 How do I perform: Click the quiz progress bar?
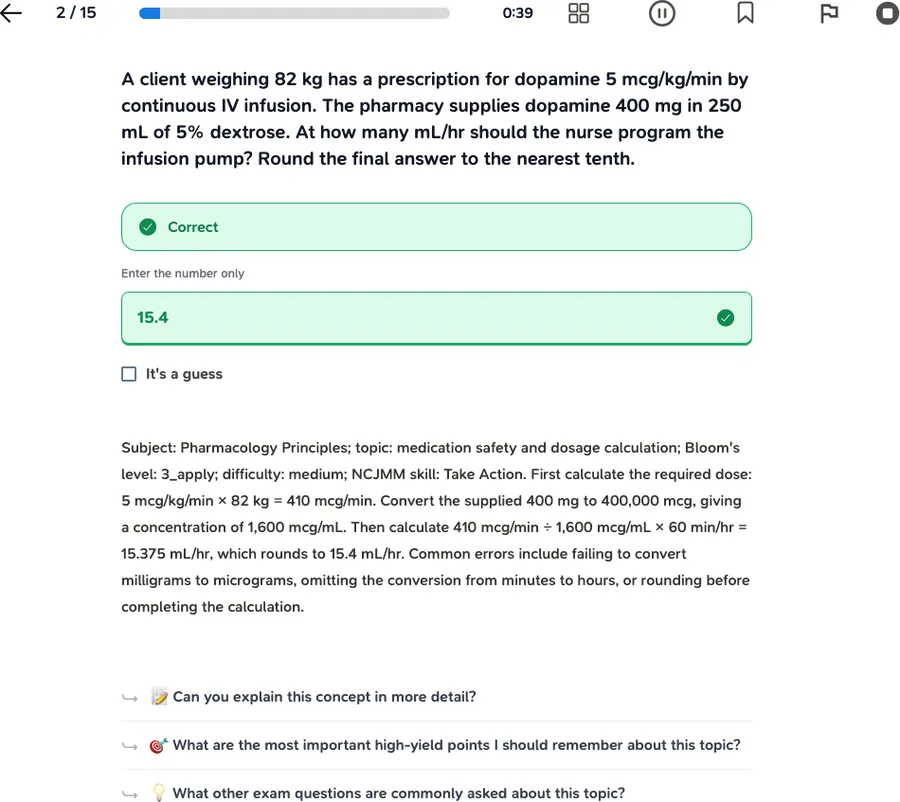(x=294, y=13)
